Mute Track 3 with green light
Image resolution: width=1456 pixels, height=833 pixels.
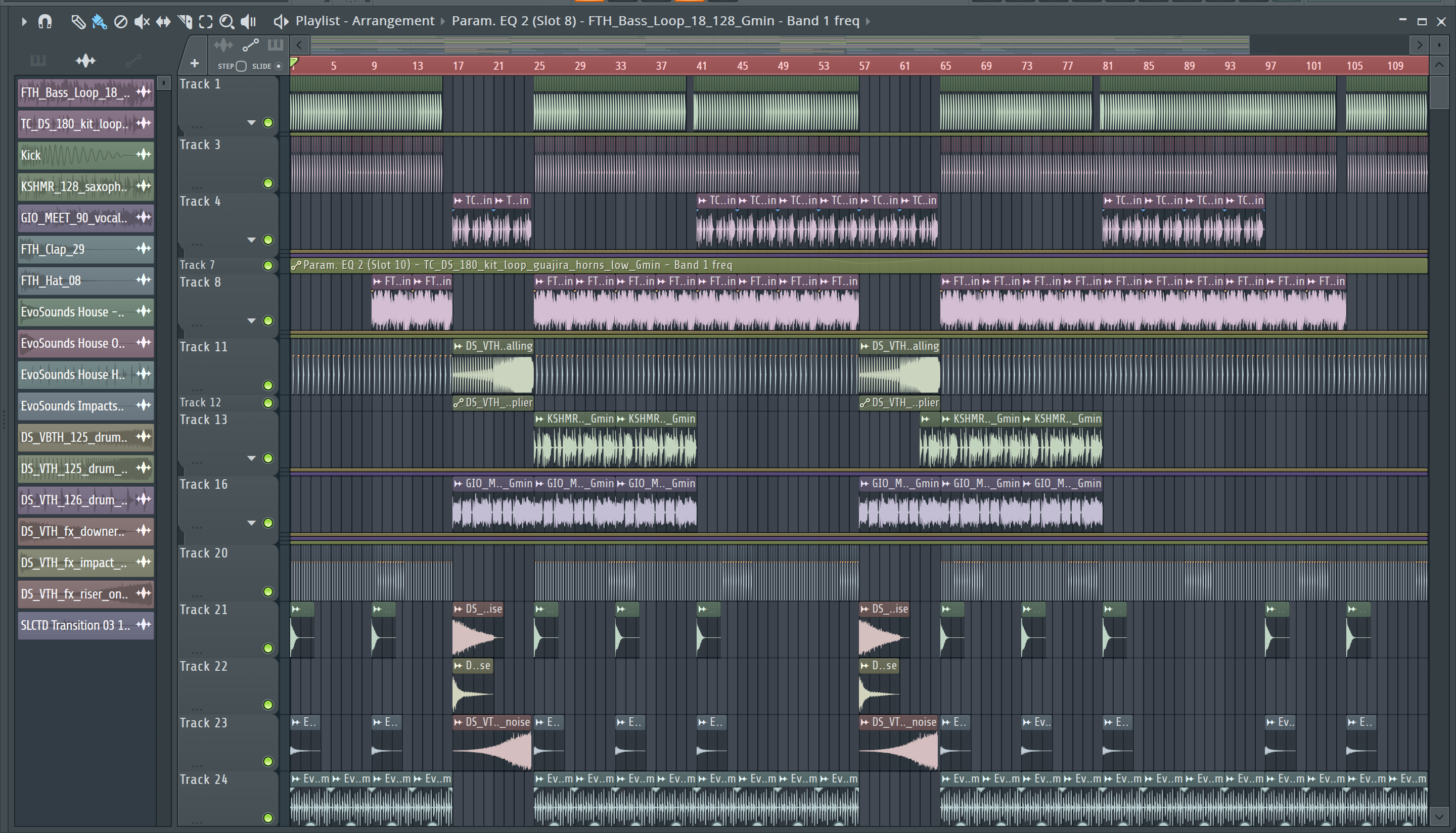[x=268, y=183]
